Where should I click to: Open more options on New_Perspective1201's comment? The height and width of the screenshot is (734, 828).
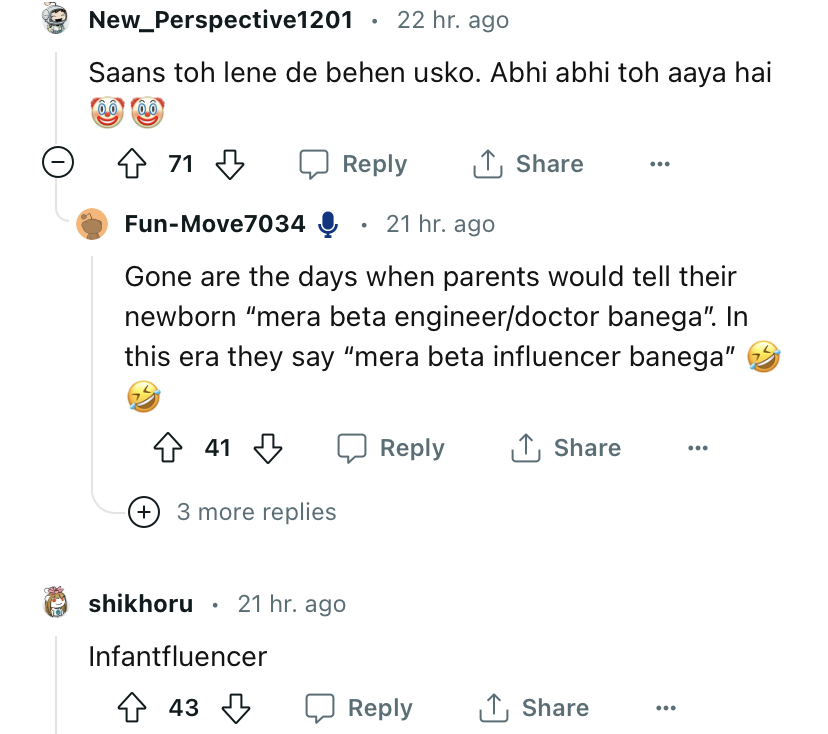pyautogui.click(x=659, y=164)
